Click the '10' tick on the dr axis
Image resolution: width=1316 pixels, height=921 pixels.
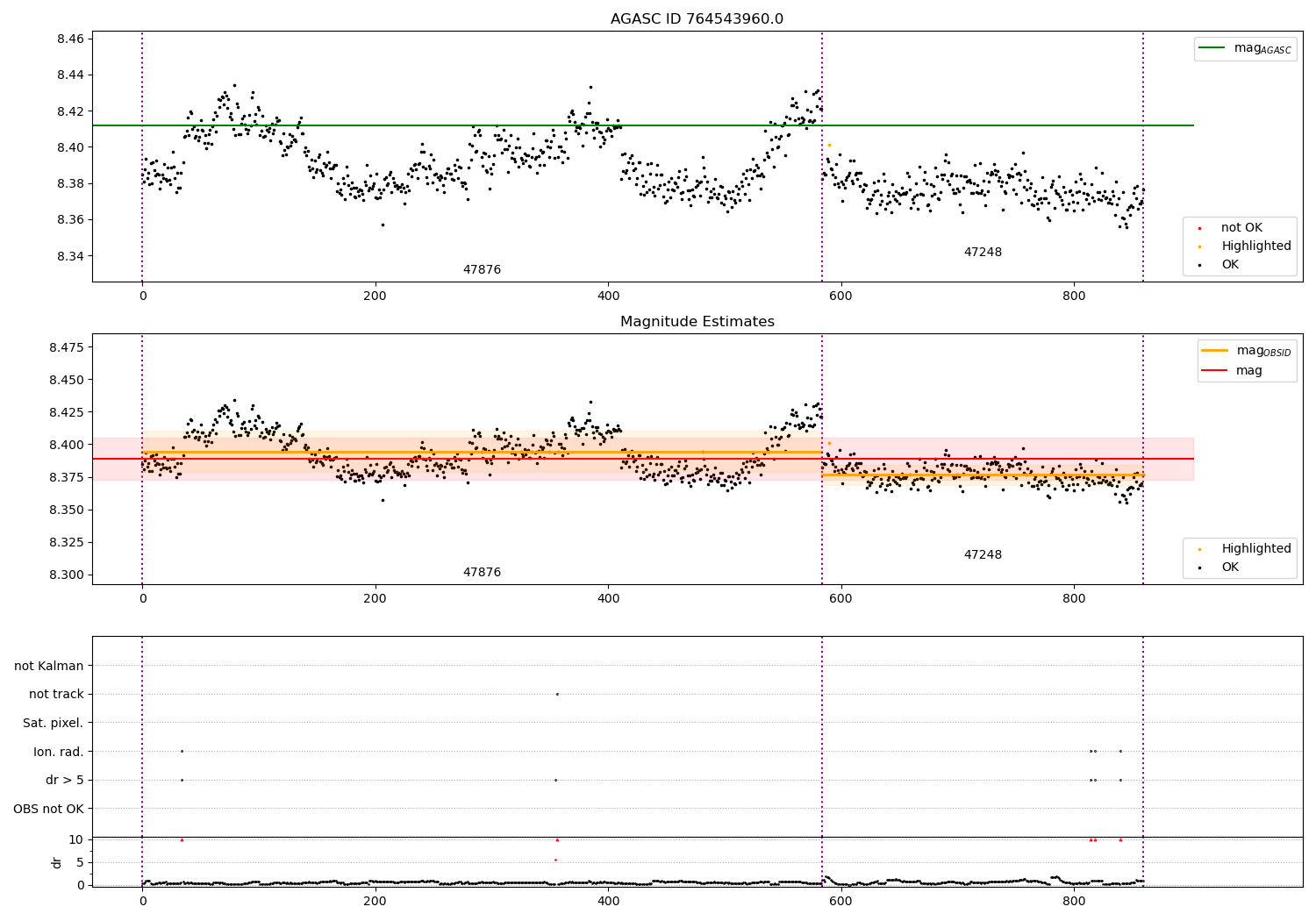[x=76, y=839]
